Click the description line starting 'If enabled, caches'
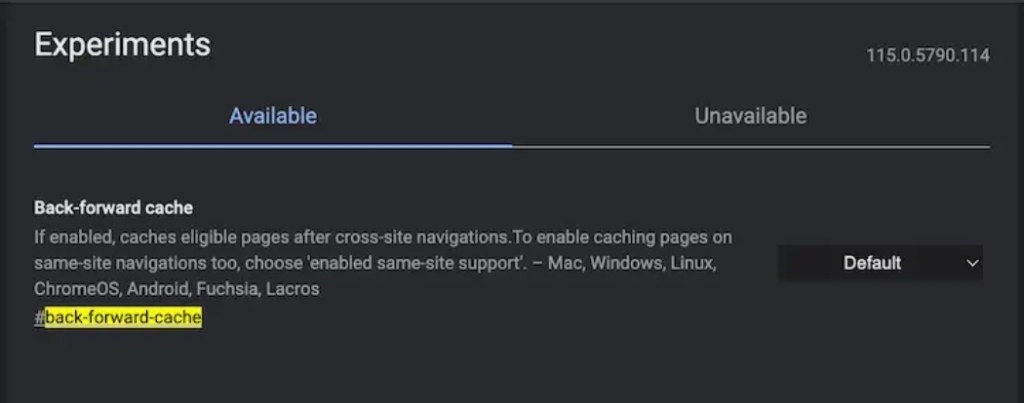 [383, 237]
